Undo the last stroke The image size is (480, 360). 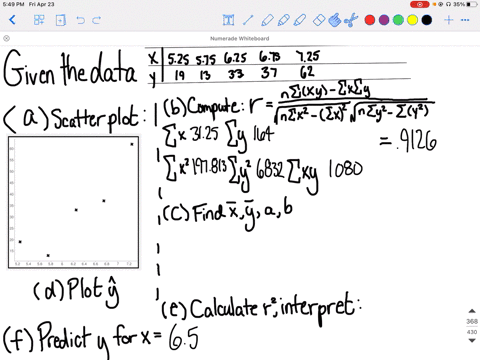(80, 20)
